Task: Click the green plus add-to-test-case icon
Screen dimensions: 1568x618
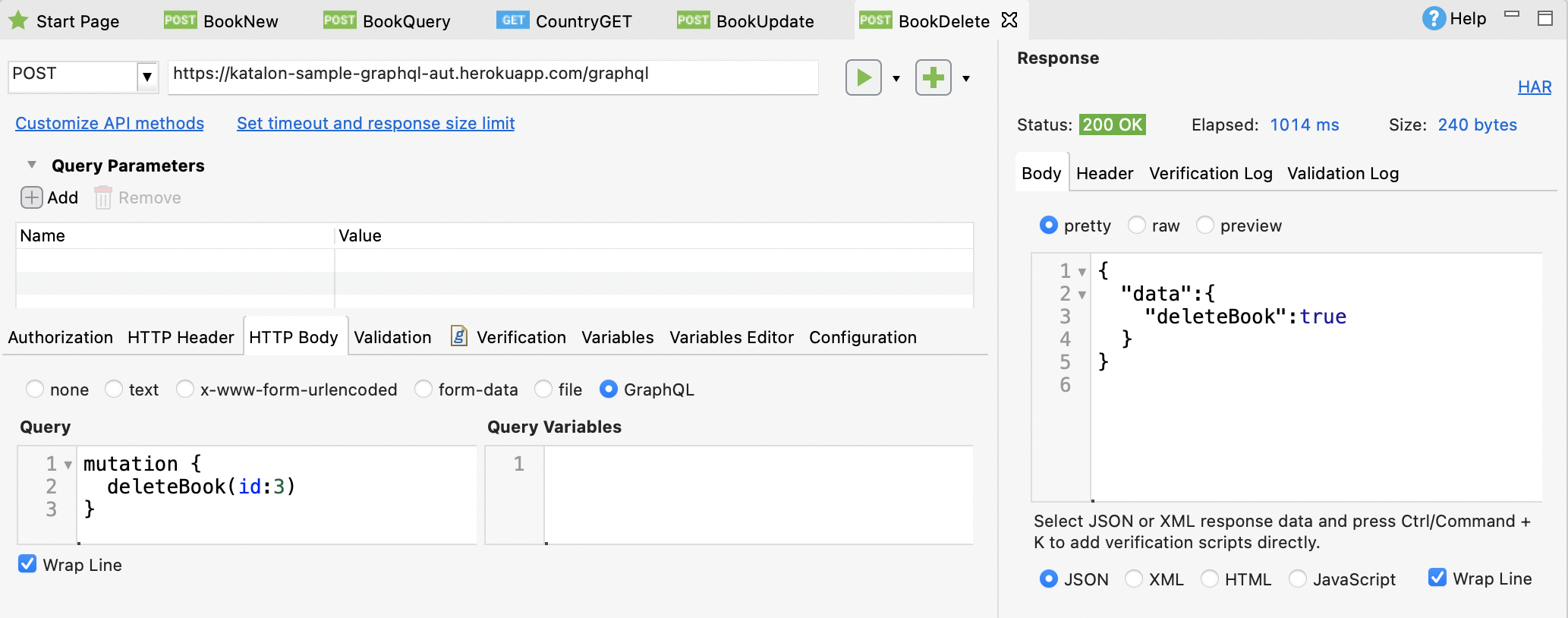Action: (x=933, y=77)
